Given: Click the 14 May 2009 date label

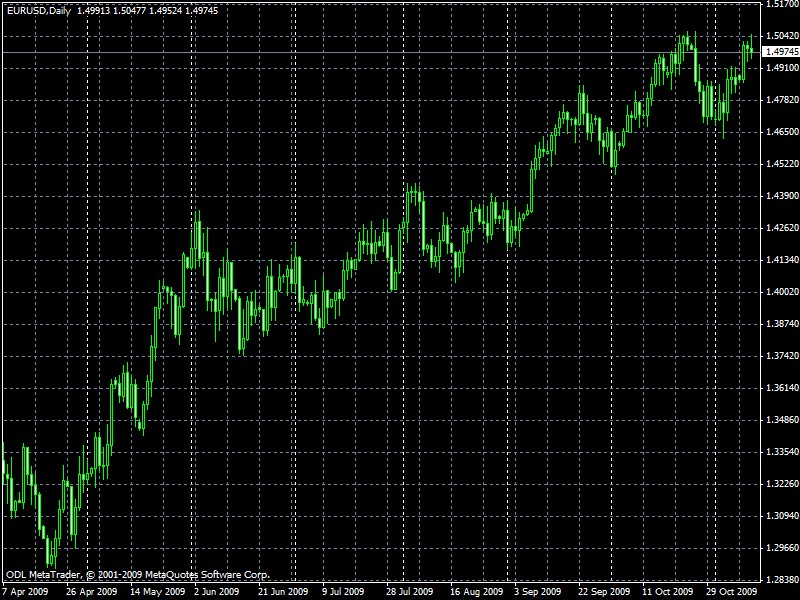Looking at the screenshot, I should (x=157, y=592).
